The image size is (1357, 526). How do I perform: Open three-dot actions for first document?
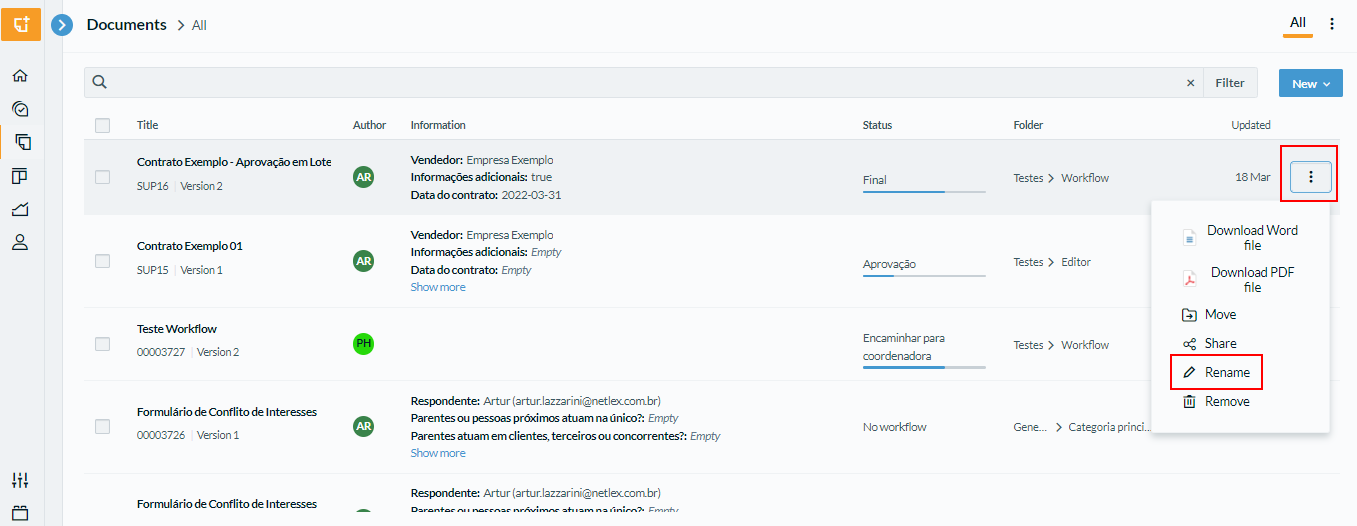[x=1311, y=177]
